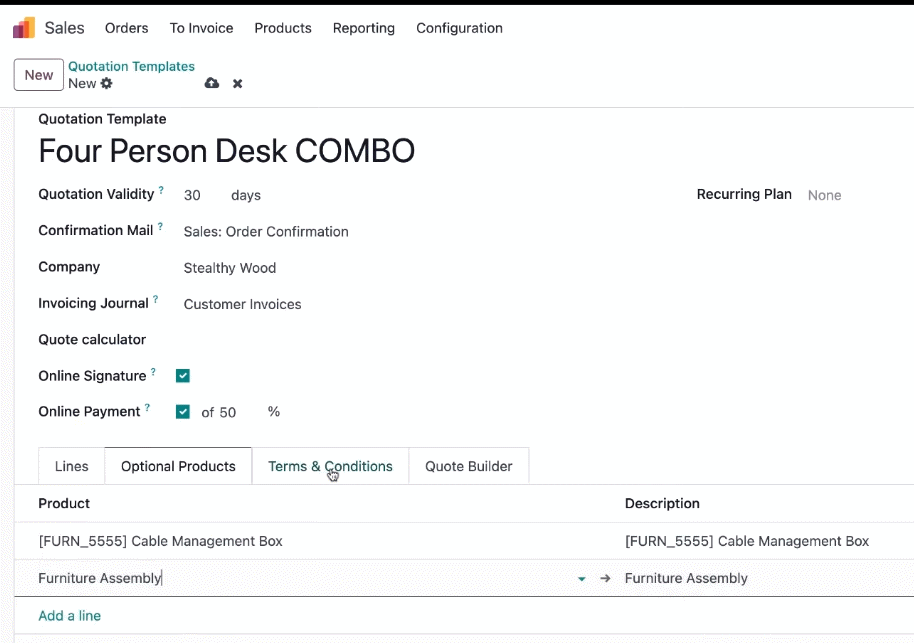This screenshot has width=914, height=643.
Task: Click Add a line link
Action: pyautogui.click(x=69, y=616)
